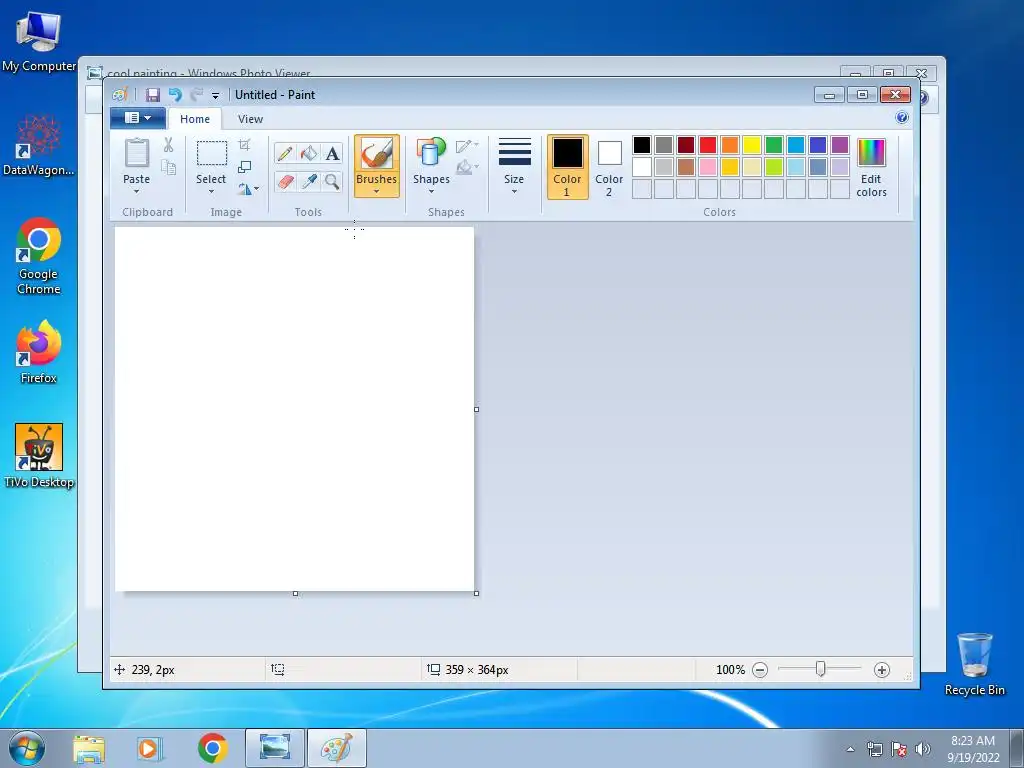Switch to the View ribbon tab

[250, 119]
